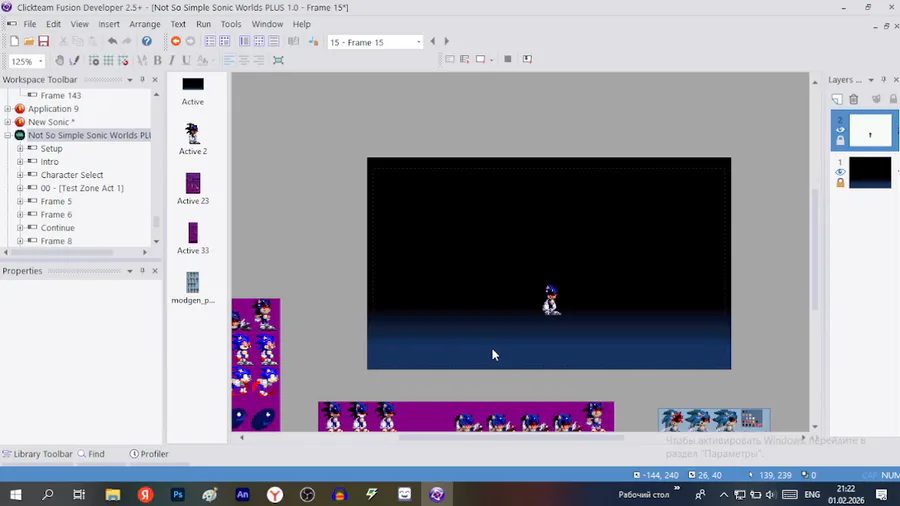Pin the Properties panel
This screenshot has width=900, height=506.
(x=142, y=271)
